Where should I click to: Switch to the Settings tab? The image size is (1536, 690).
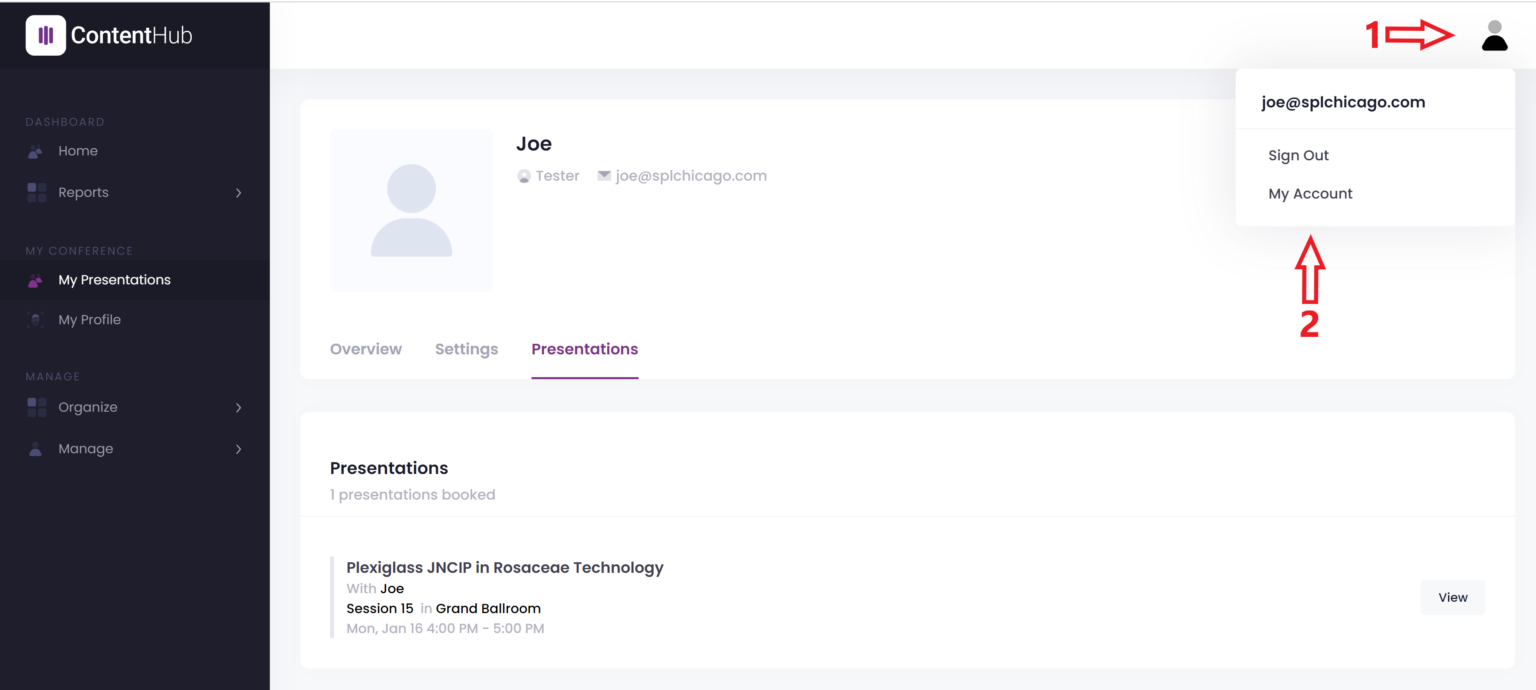click(x=466, y=349)
